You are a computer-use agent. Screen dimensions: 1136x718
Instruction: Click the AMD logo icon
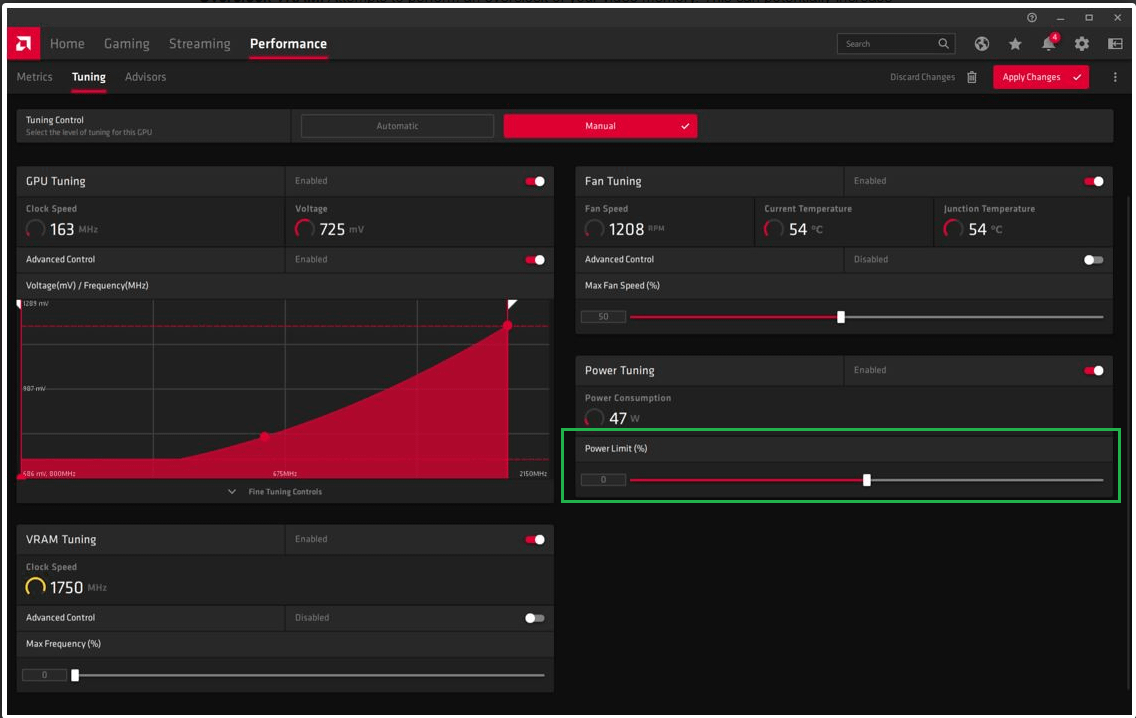23,43
